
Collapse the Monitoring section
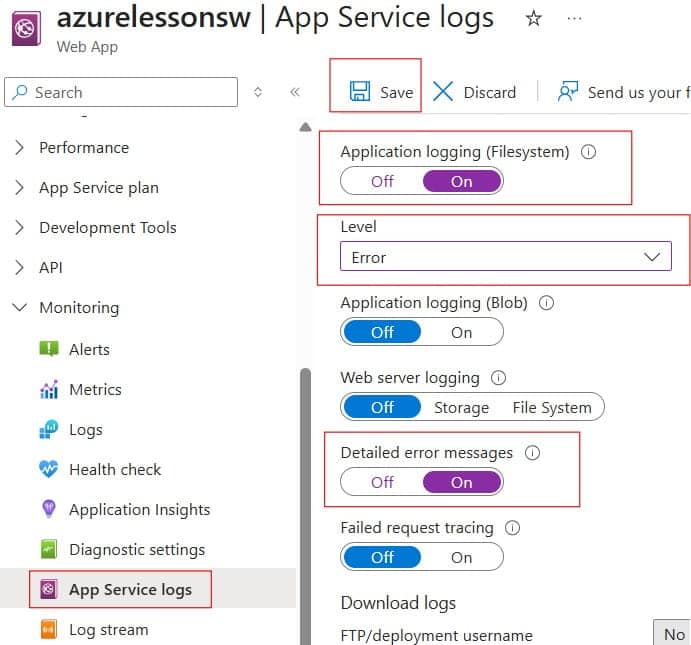point(19,307)
